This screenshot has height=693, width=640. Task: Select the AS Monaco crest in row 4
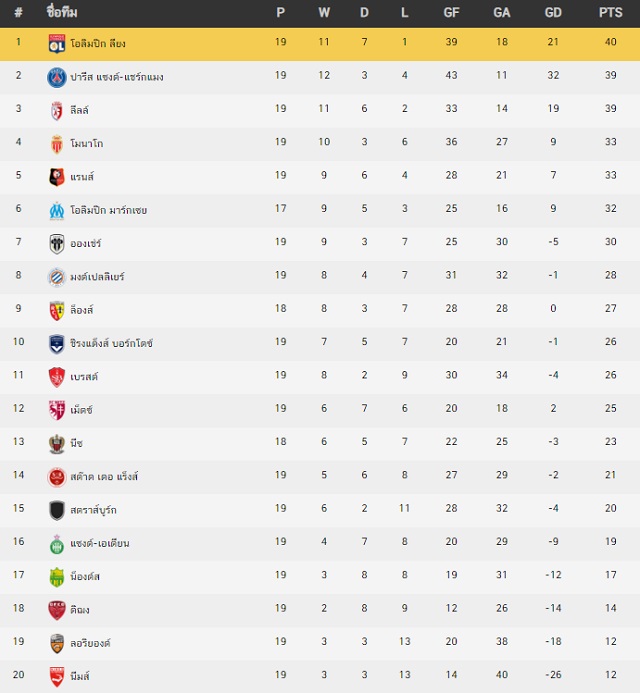point(57,144)
